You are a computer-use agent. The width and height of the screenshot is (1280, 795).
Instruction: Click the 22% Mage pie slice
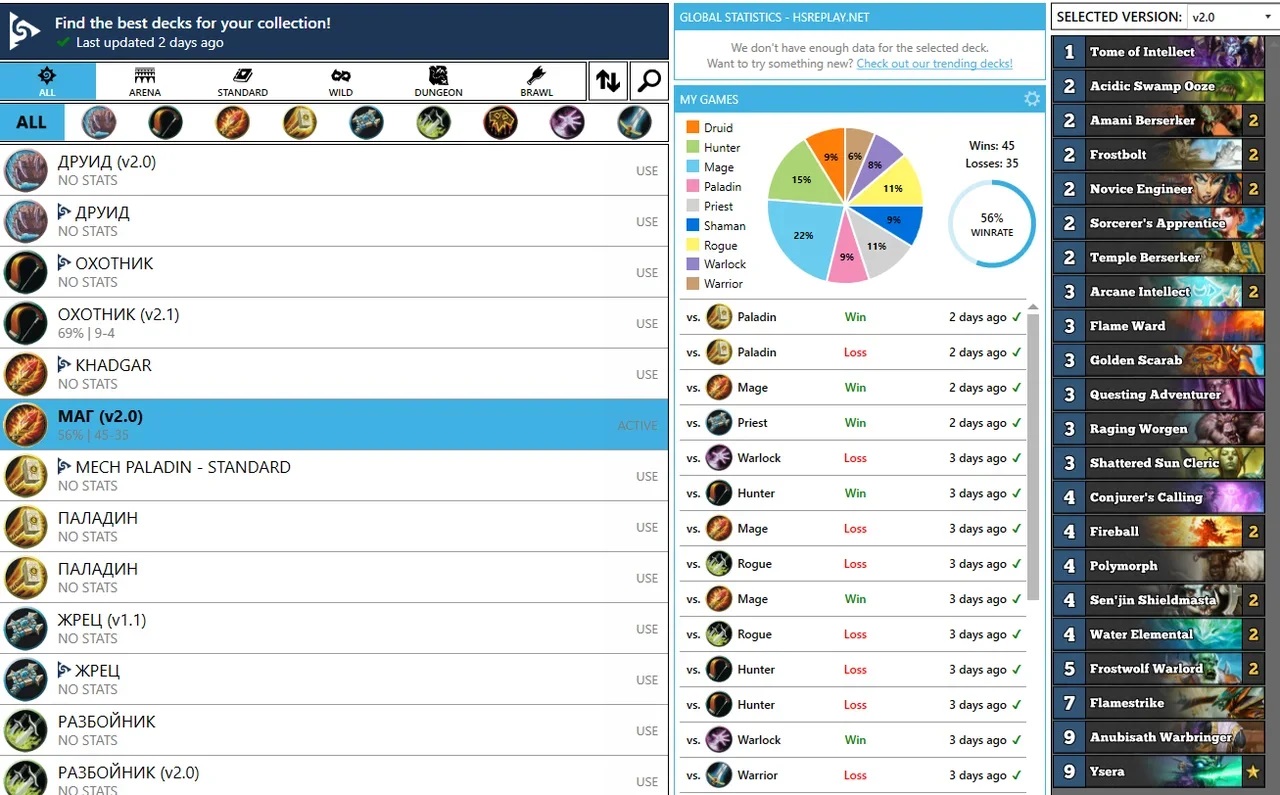803,235
